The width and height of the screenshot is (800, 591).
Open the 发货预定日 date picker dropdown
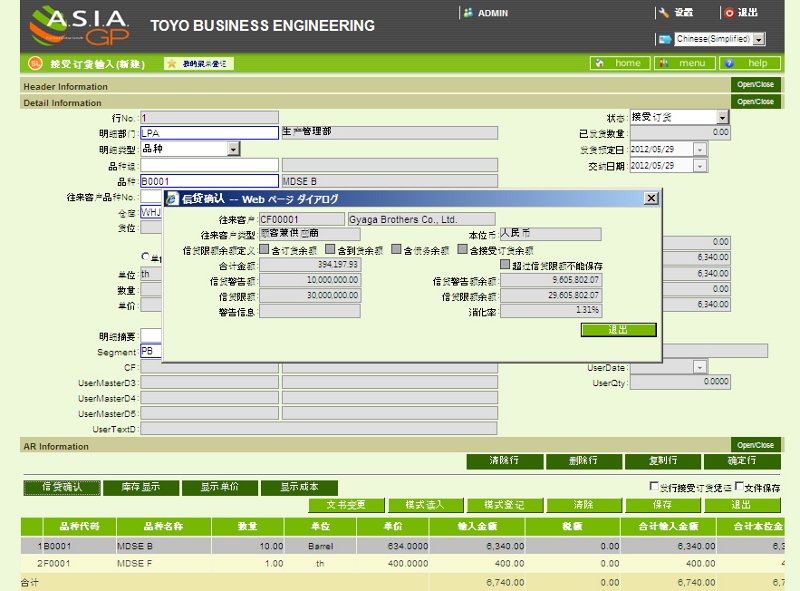click(700, 150)
